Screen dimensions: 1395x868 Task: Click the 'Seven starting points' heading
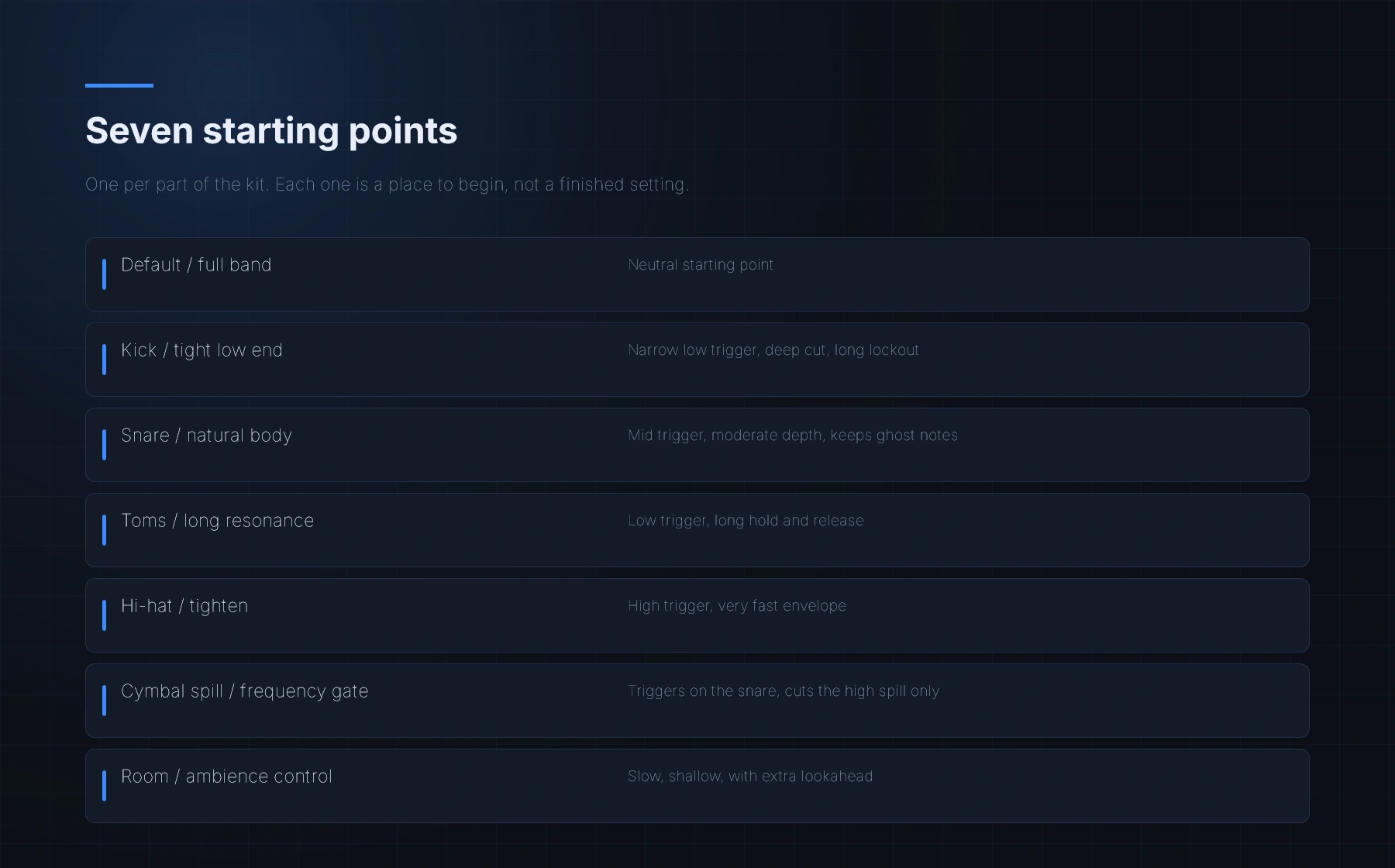[271, 131]
